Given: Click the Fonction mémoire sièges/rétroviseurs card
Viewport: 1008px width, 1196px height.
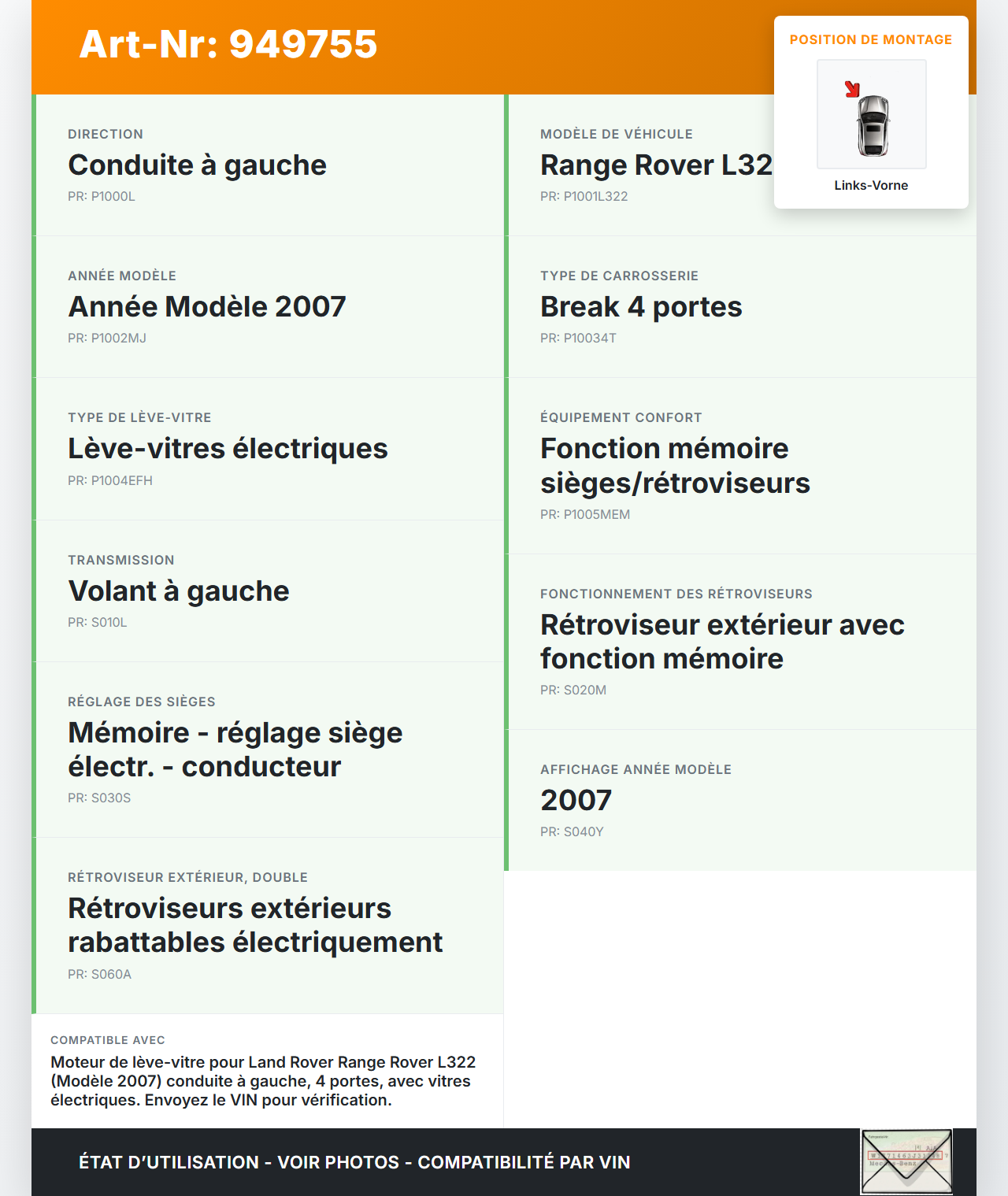Looking at the screenshot, I should [675, 465].
